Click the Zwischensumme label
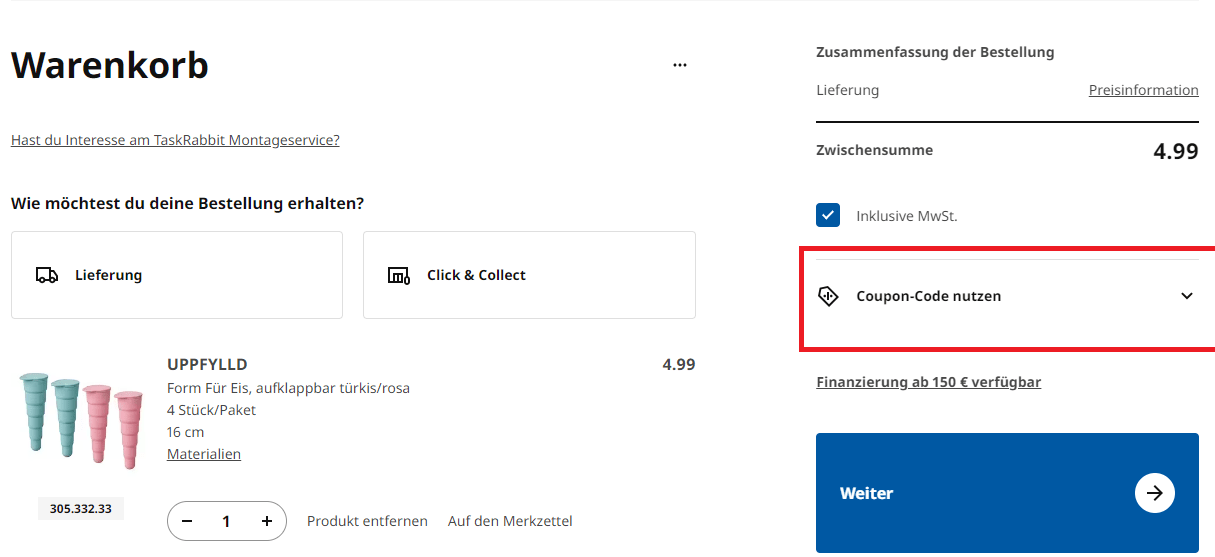The height and width of the screenshot is (557, 1215). 874,150
